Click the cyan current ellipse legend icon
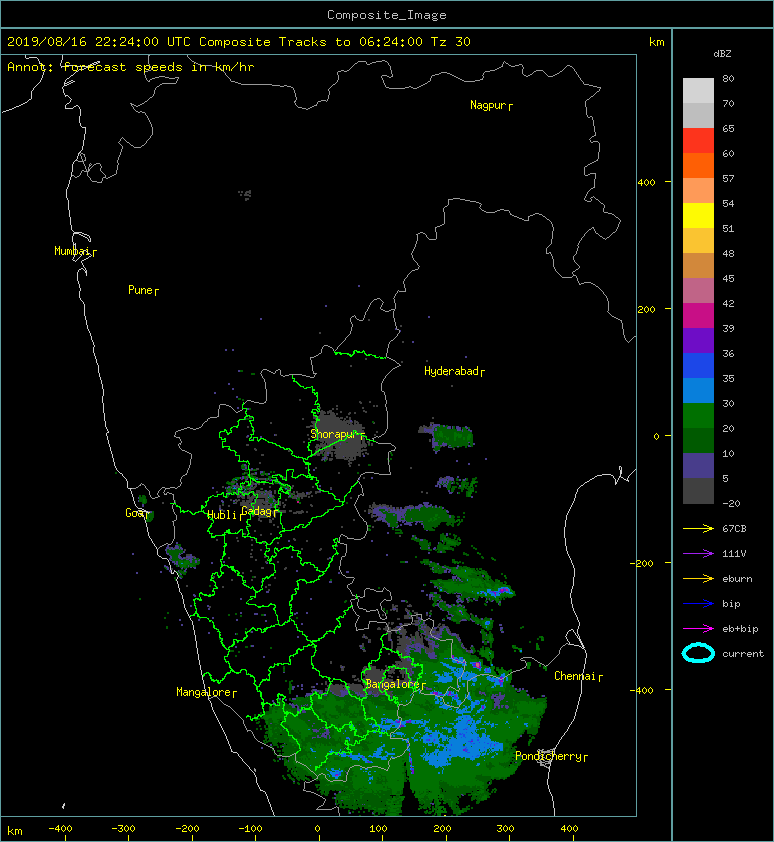The height and width of the screenshot is (842, 774). click(x=698, y=653)
